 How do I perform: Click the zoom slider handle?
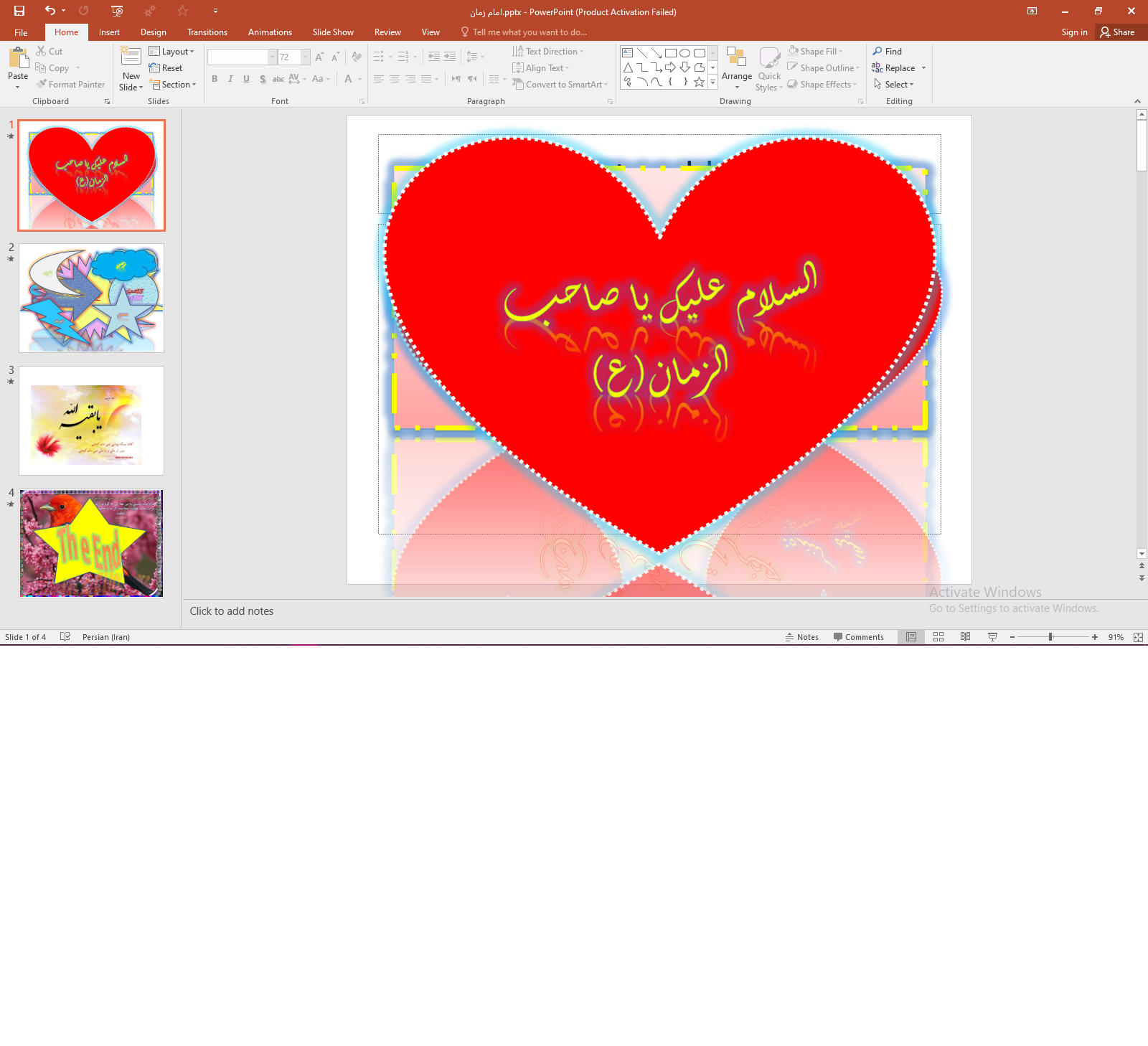coord(1050,637)
